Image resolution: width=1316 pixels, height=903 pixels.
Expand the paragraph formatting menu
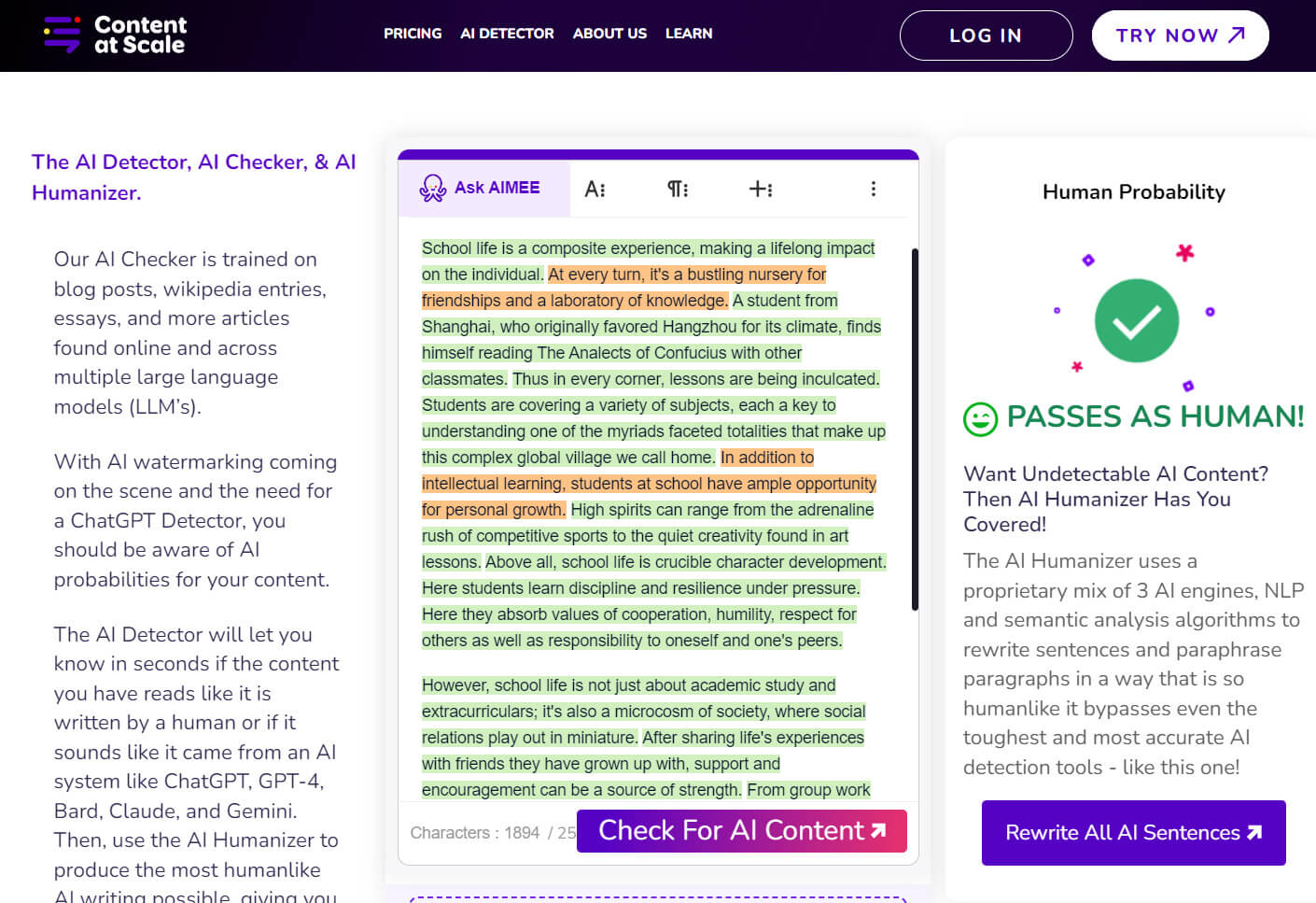tap(678, 190)
